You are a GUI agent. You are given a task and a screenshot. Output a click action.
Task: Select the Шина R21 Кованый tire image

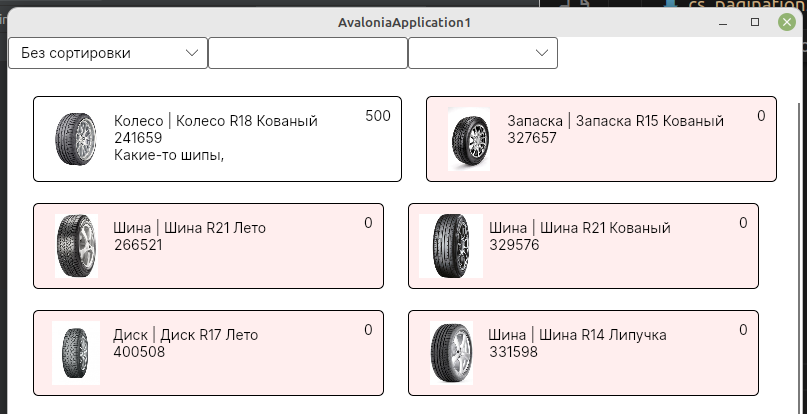point(452,245)
